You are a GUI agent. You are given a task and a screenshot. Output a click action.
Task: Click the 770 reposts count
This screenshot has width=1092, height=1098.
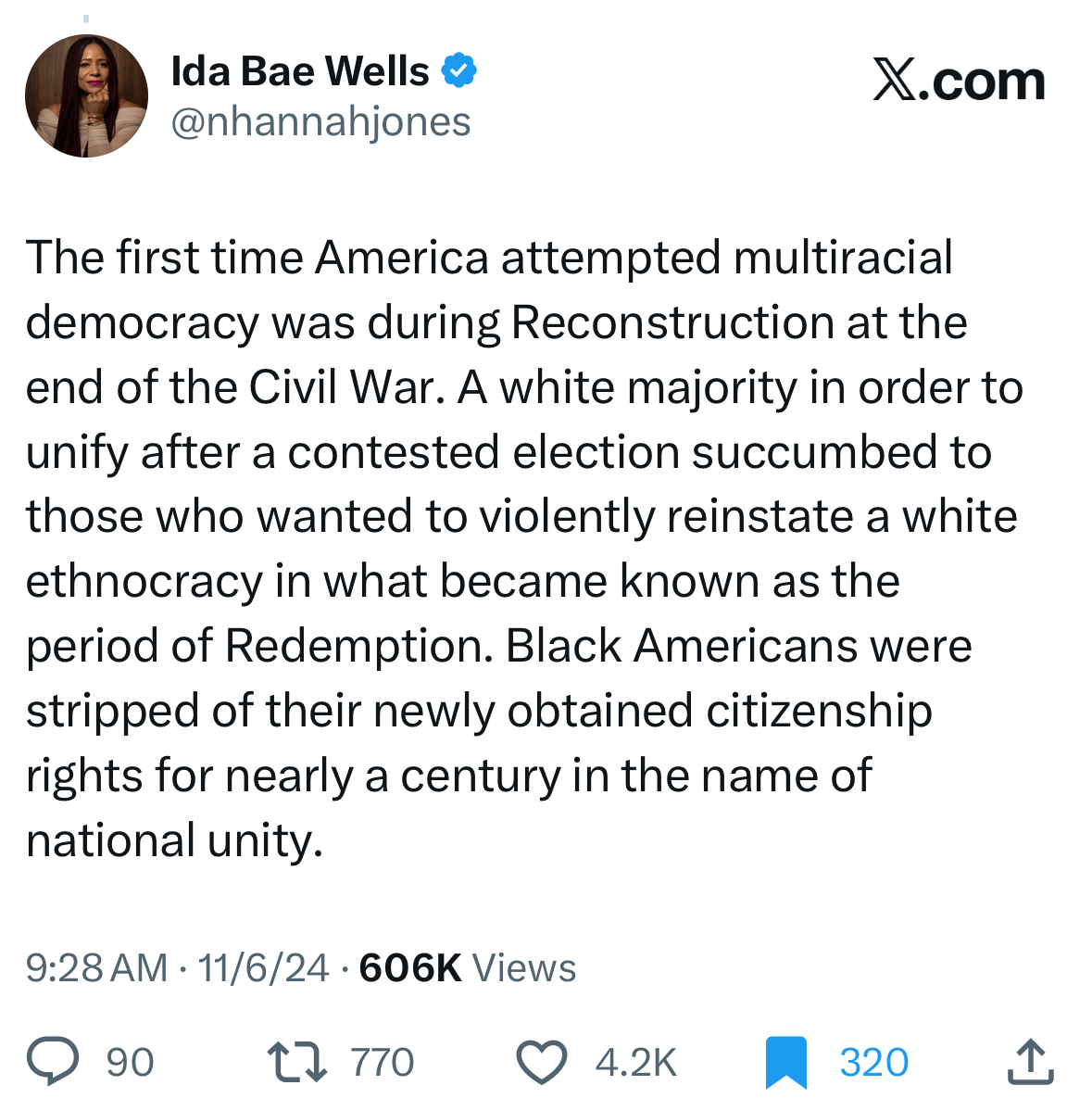point(382,1063)
